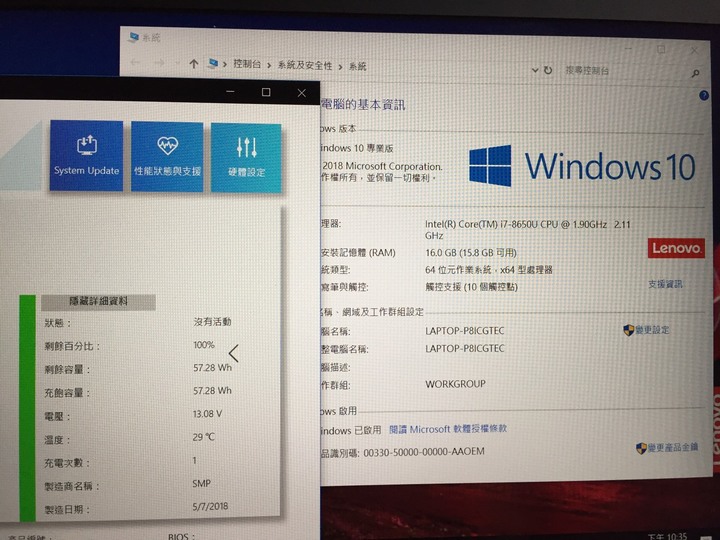Maximize the Lenovo Vantage window
720x540 pixels.
click(x=266, y=92)
